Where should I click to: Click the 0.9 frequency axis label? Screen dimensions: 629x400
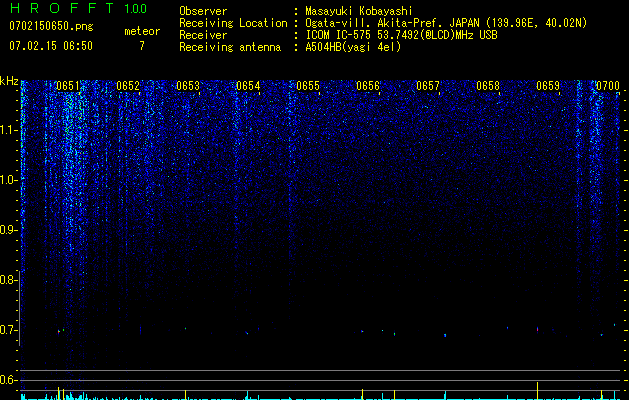pyautogui.click(x=8, y=230)
